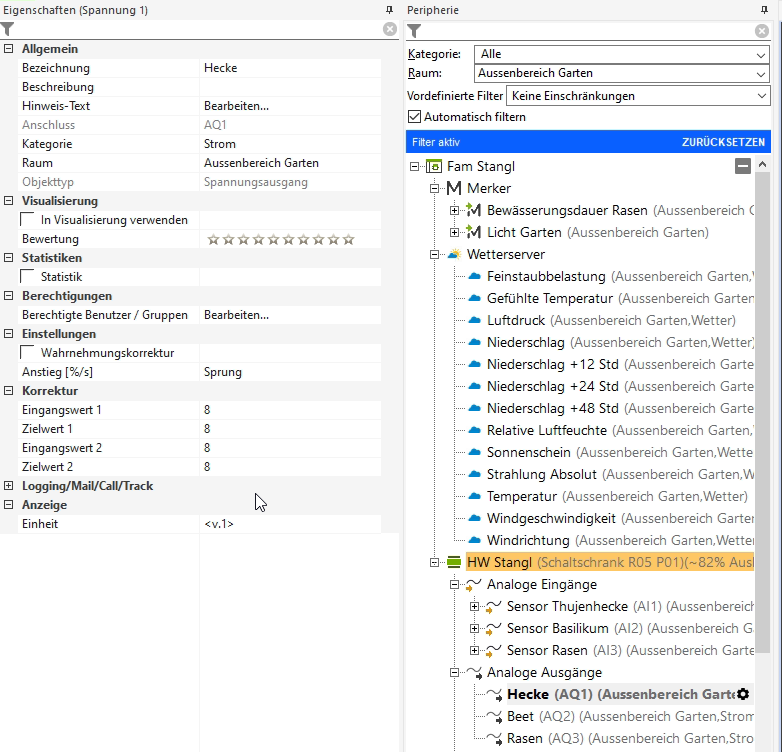Click the Anstieg value Sprung
Image resolution: width=782 pixels, height=752 pixels.
click(x=290, y=372)
